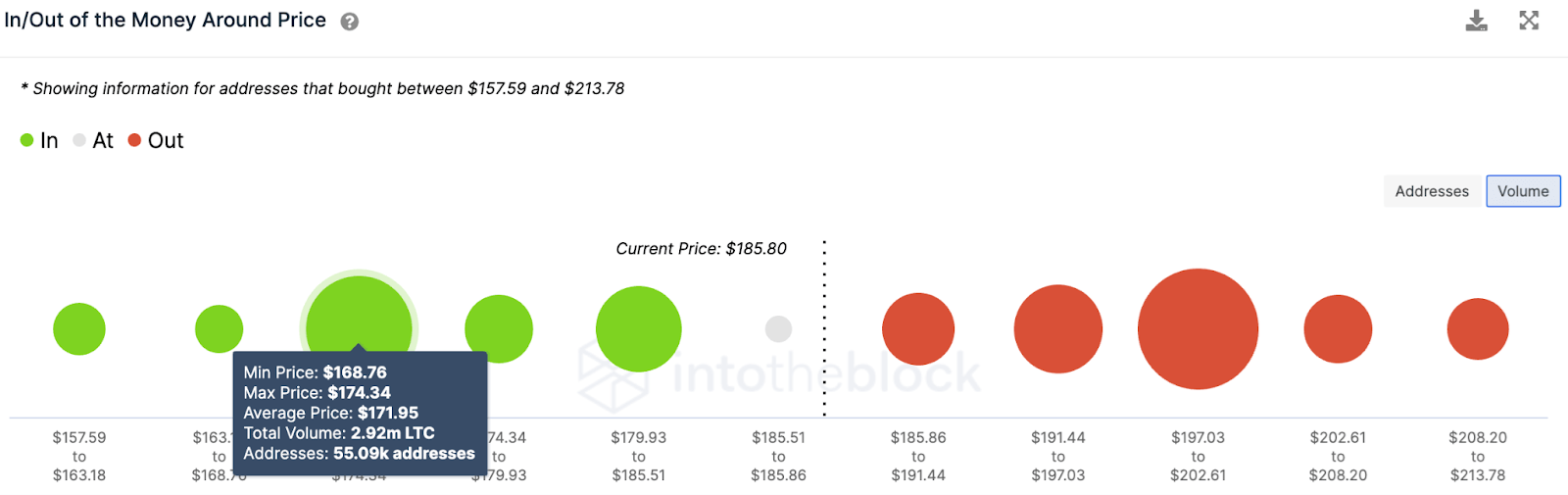Toggle the green 'In' legend item

39,141
